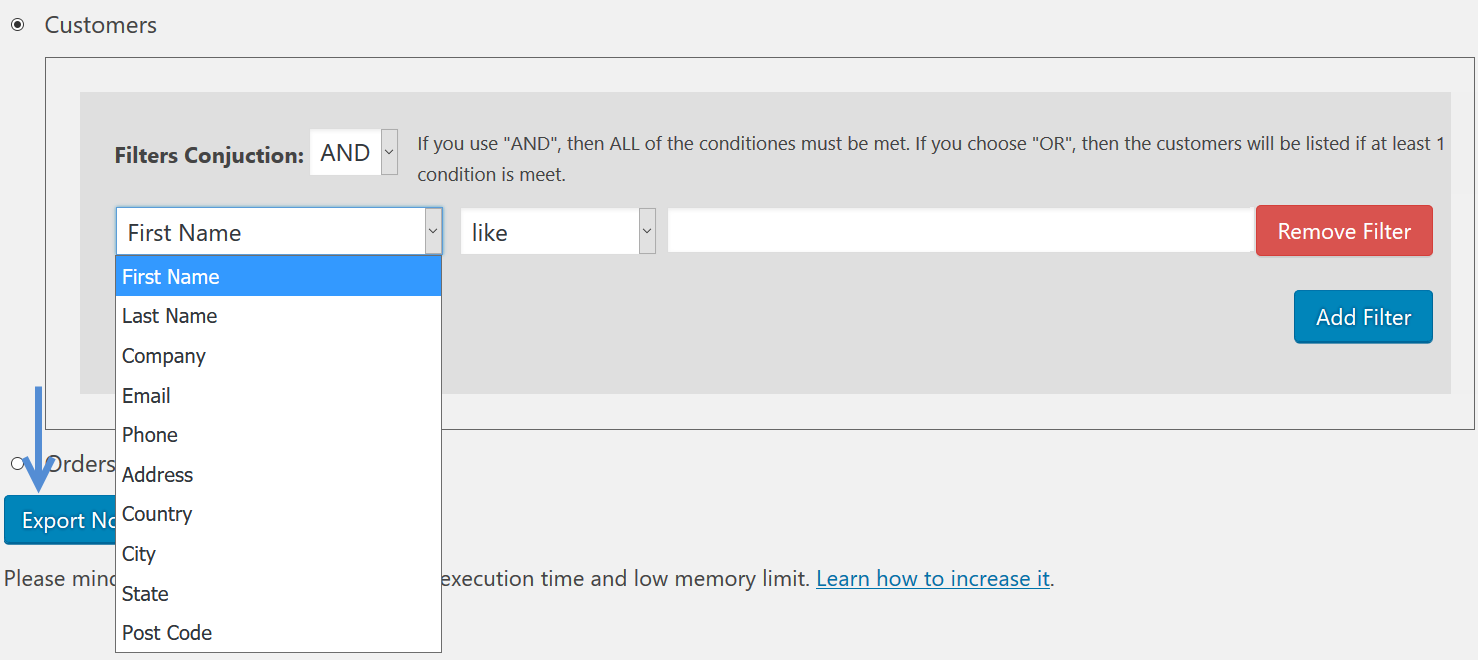This screenshot has height=660, width=1478.
Task: Collapse the First Name field dropdown
Action: pyautogui.click(x=279, y=232)
